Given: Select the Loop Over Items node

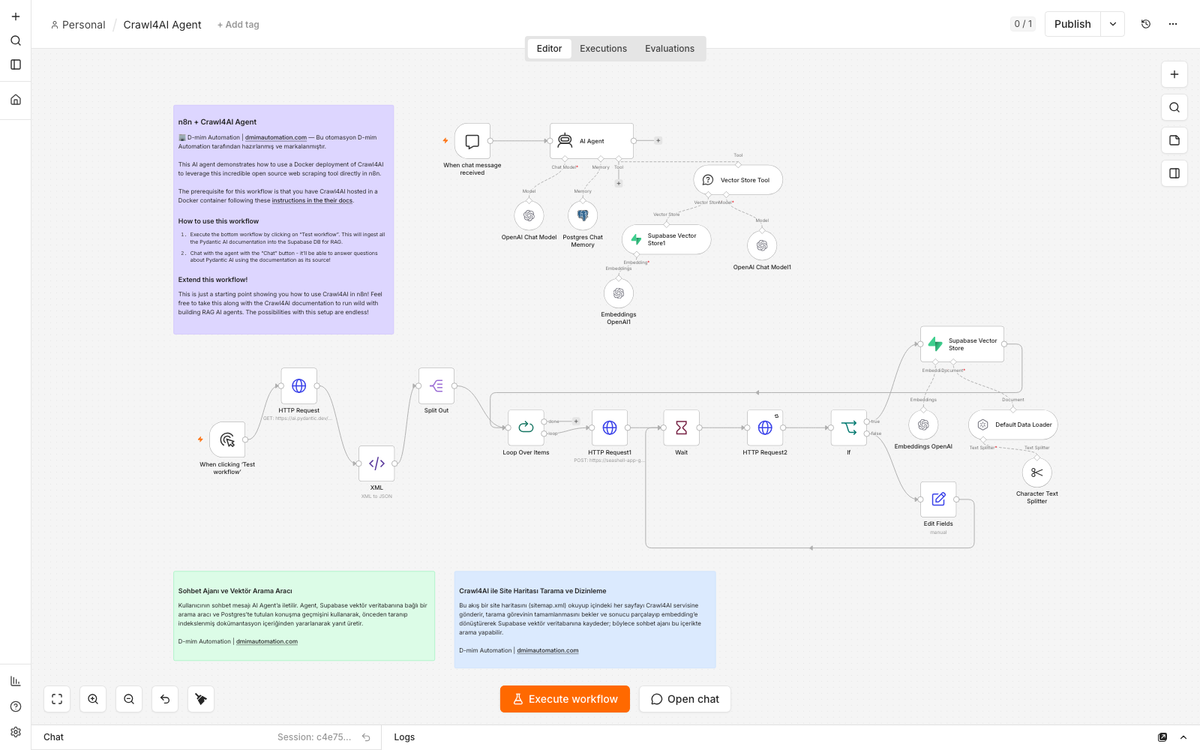Looking at the screenshot, I should click(x=526, y=428).
